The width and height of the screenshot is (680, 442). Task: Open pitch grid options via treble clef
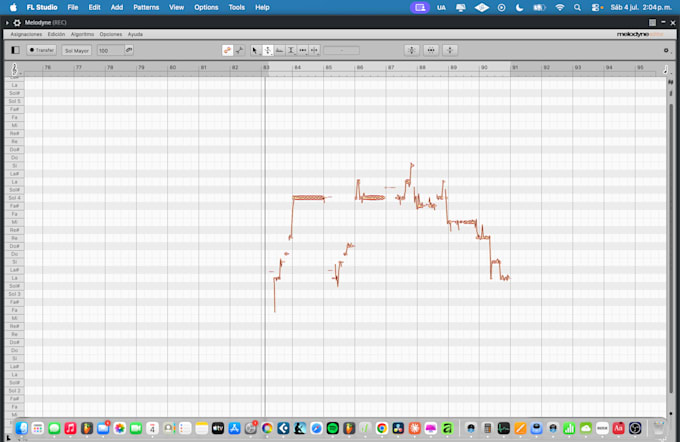[14, 69]
